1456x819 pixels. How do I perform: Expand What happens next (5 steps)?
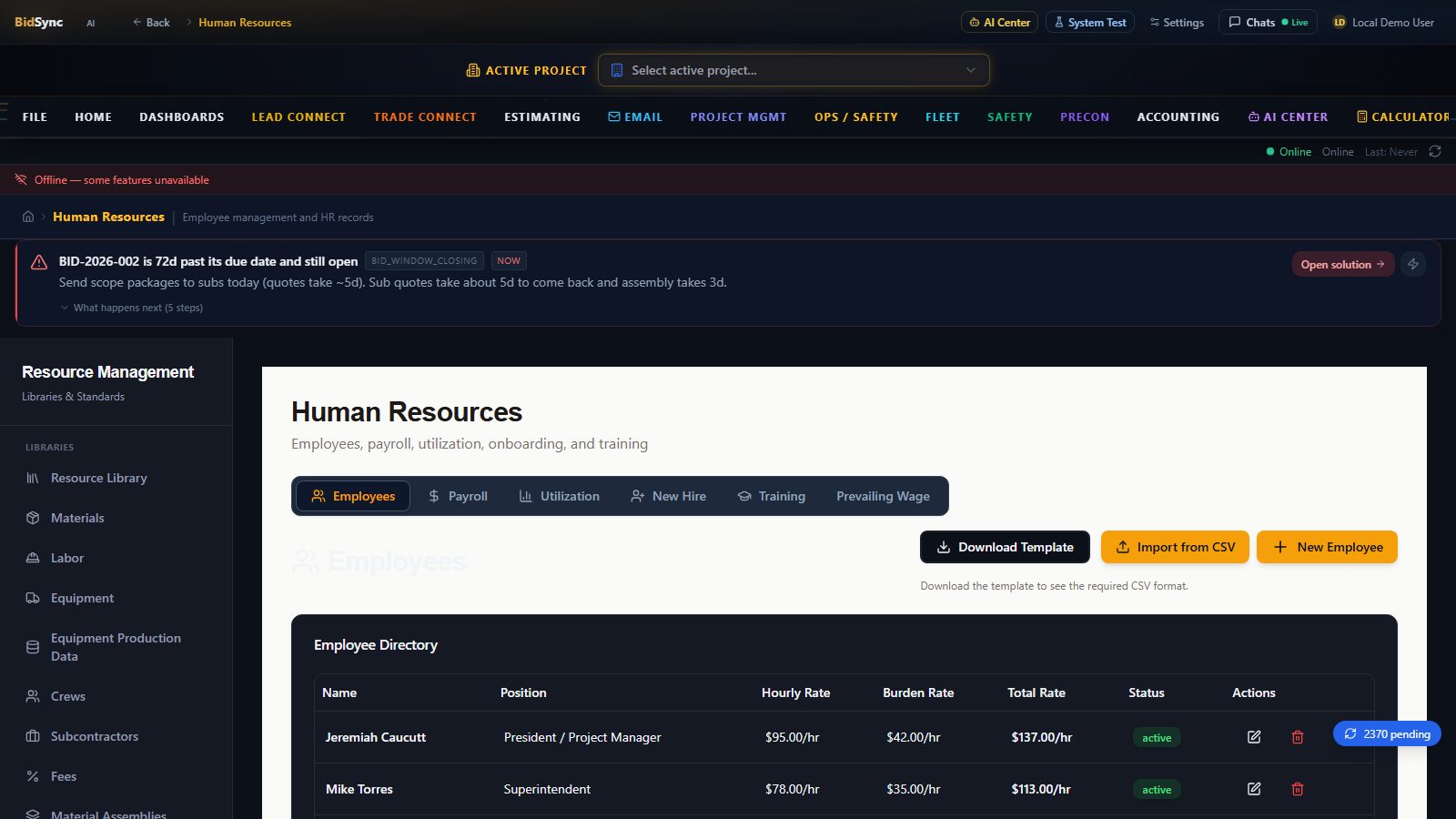tap(132, 308)
